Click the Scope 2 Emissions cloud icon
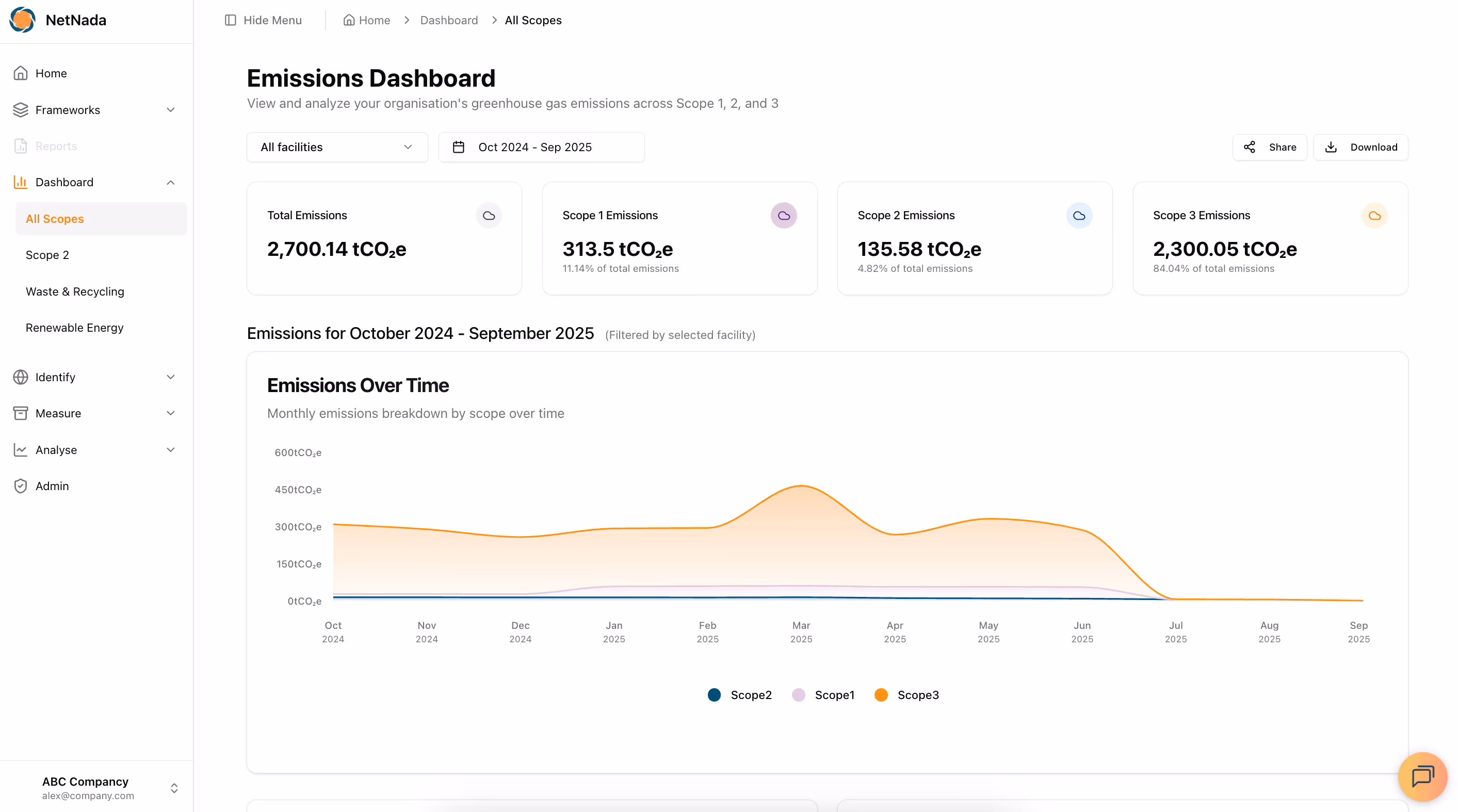 (x=1079, y=216)
